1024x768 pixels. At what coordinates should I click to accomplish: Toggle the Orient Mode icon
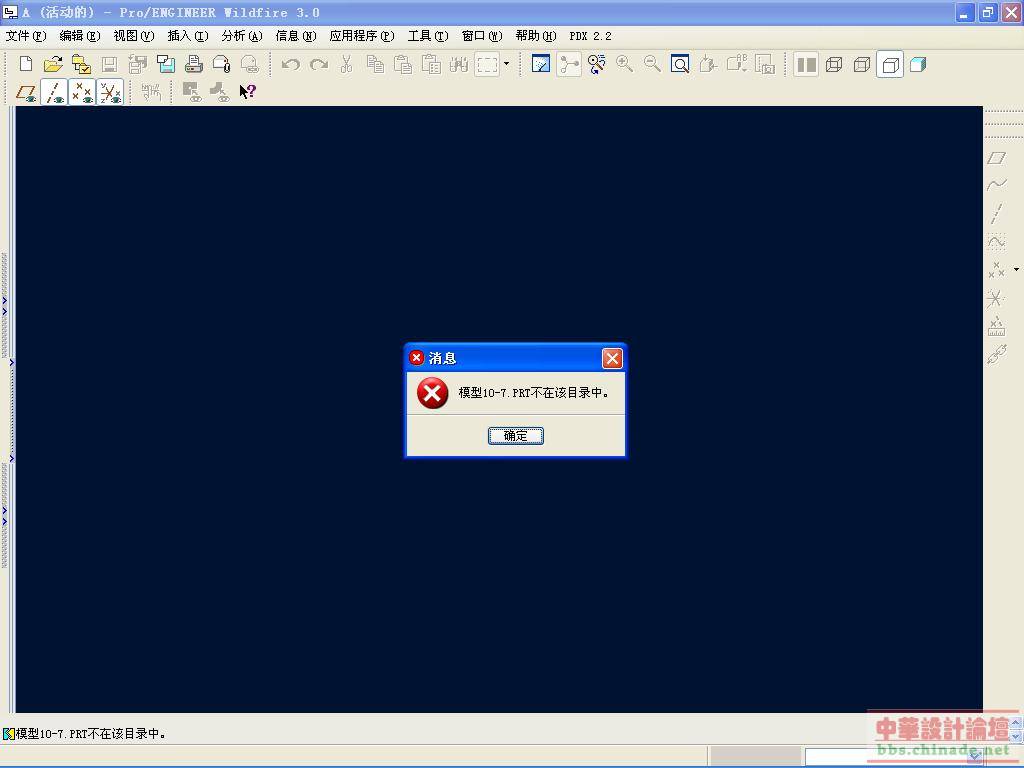(597, 64)
